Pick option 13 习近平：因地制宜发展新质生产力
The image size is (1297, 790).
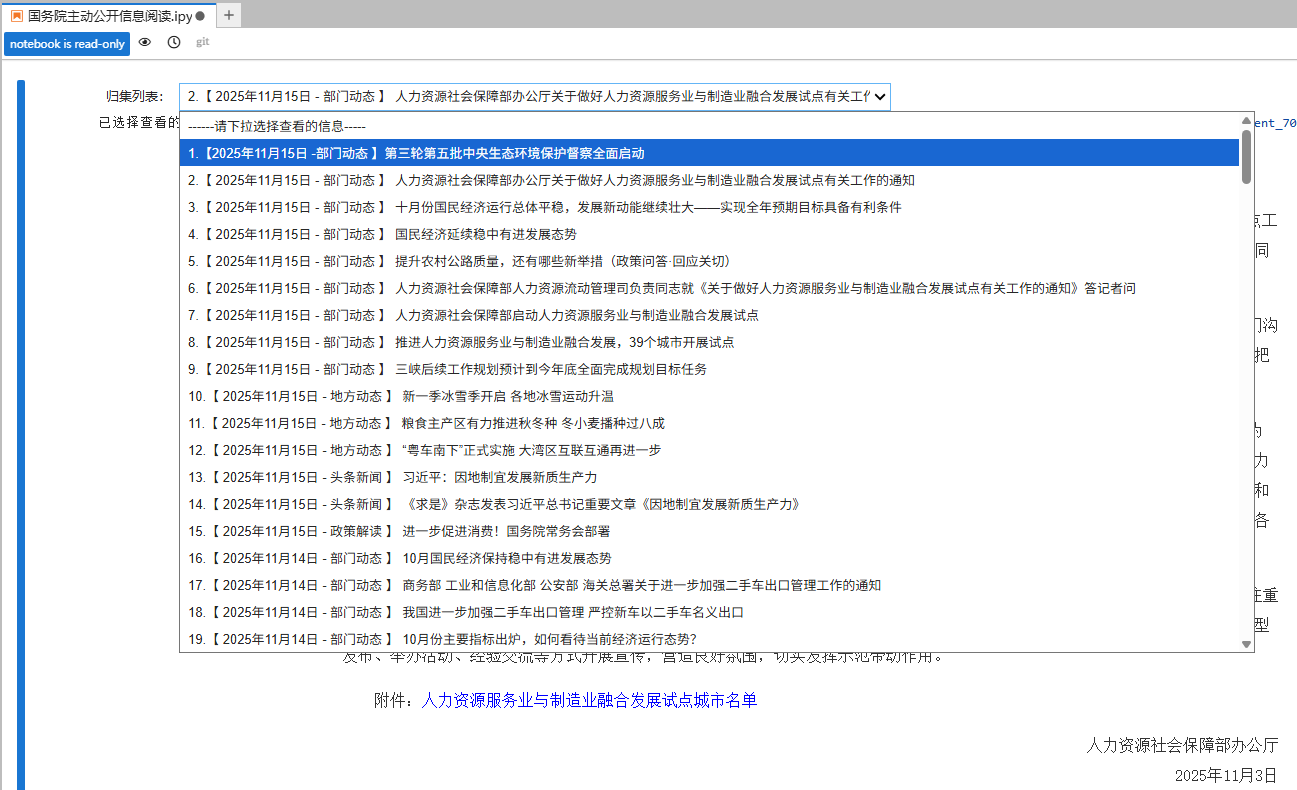709,477
